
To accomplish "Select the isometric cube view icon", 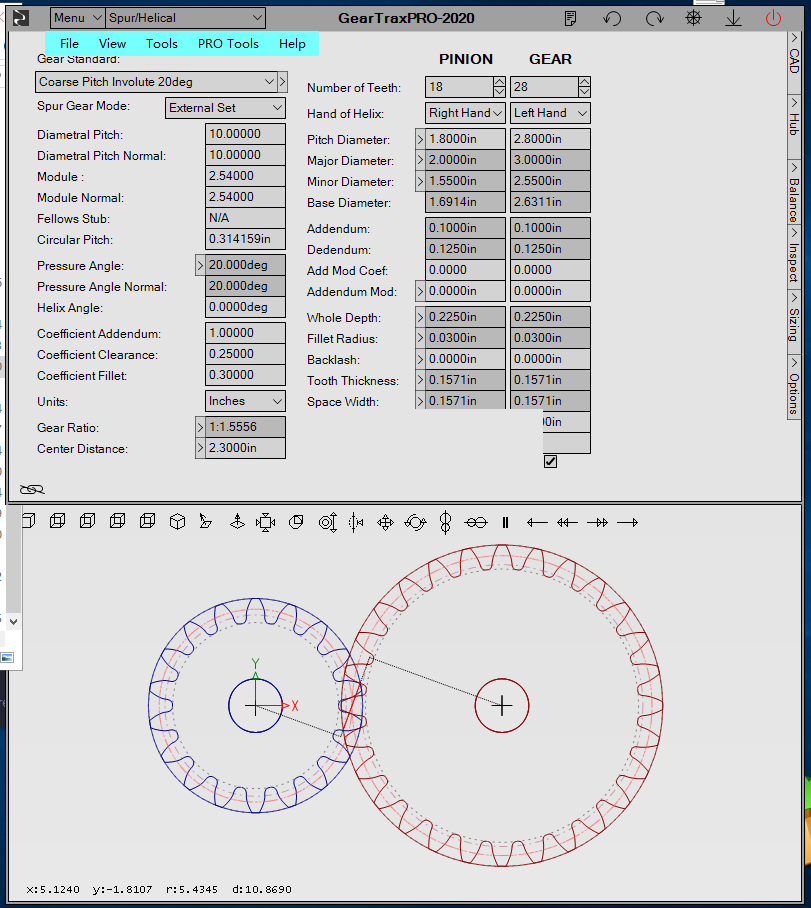I will point(177,522).
